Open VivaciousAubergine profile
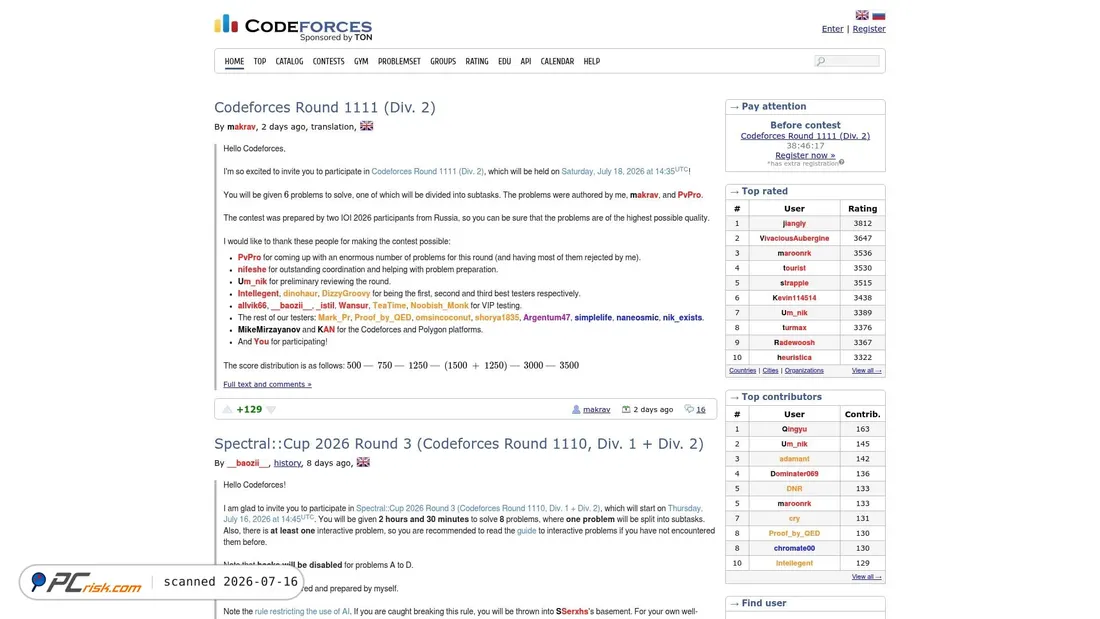 [794, 239]
